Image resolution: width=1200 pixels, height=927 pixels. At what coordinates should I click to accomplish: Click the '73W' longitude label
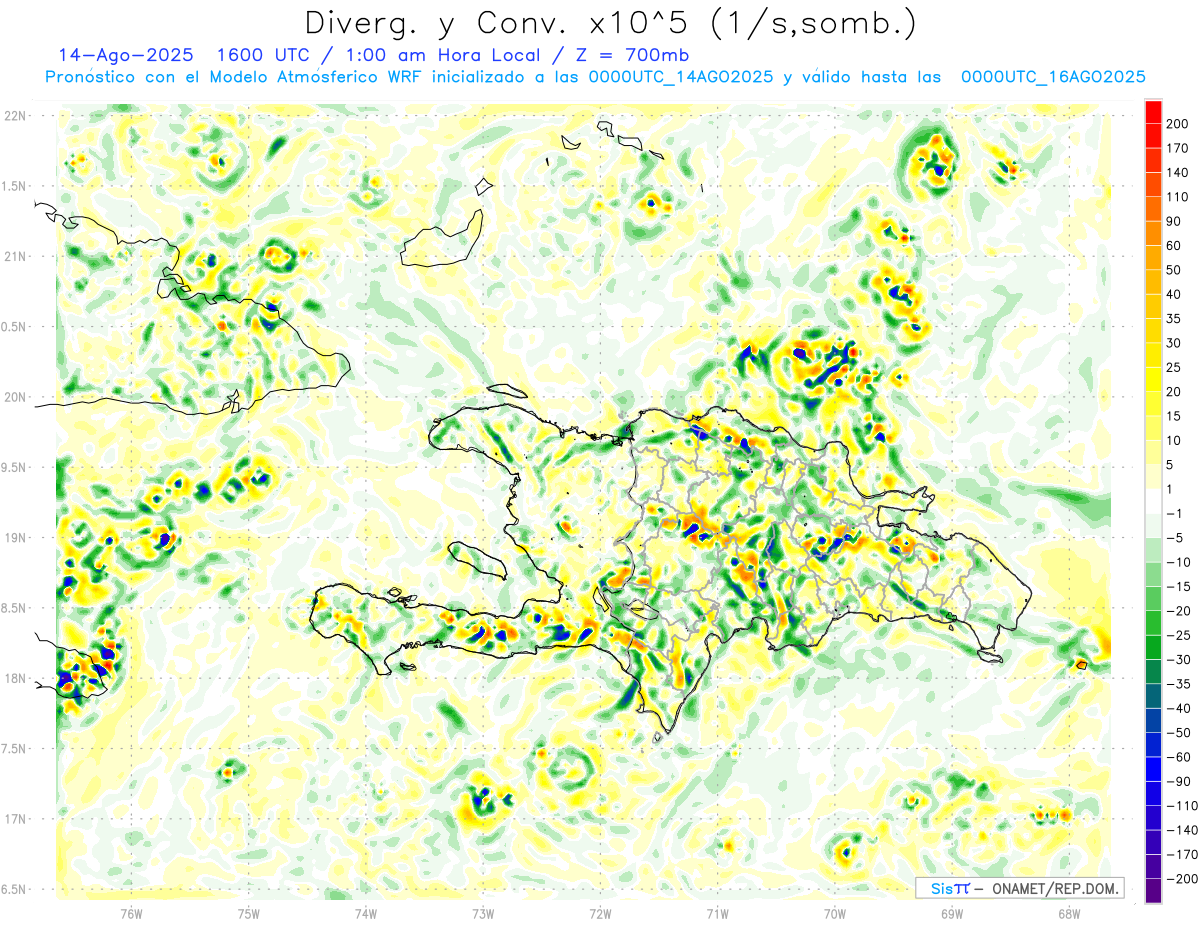pos(483,912)
